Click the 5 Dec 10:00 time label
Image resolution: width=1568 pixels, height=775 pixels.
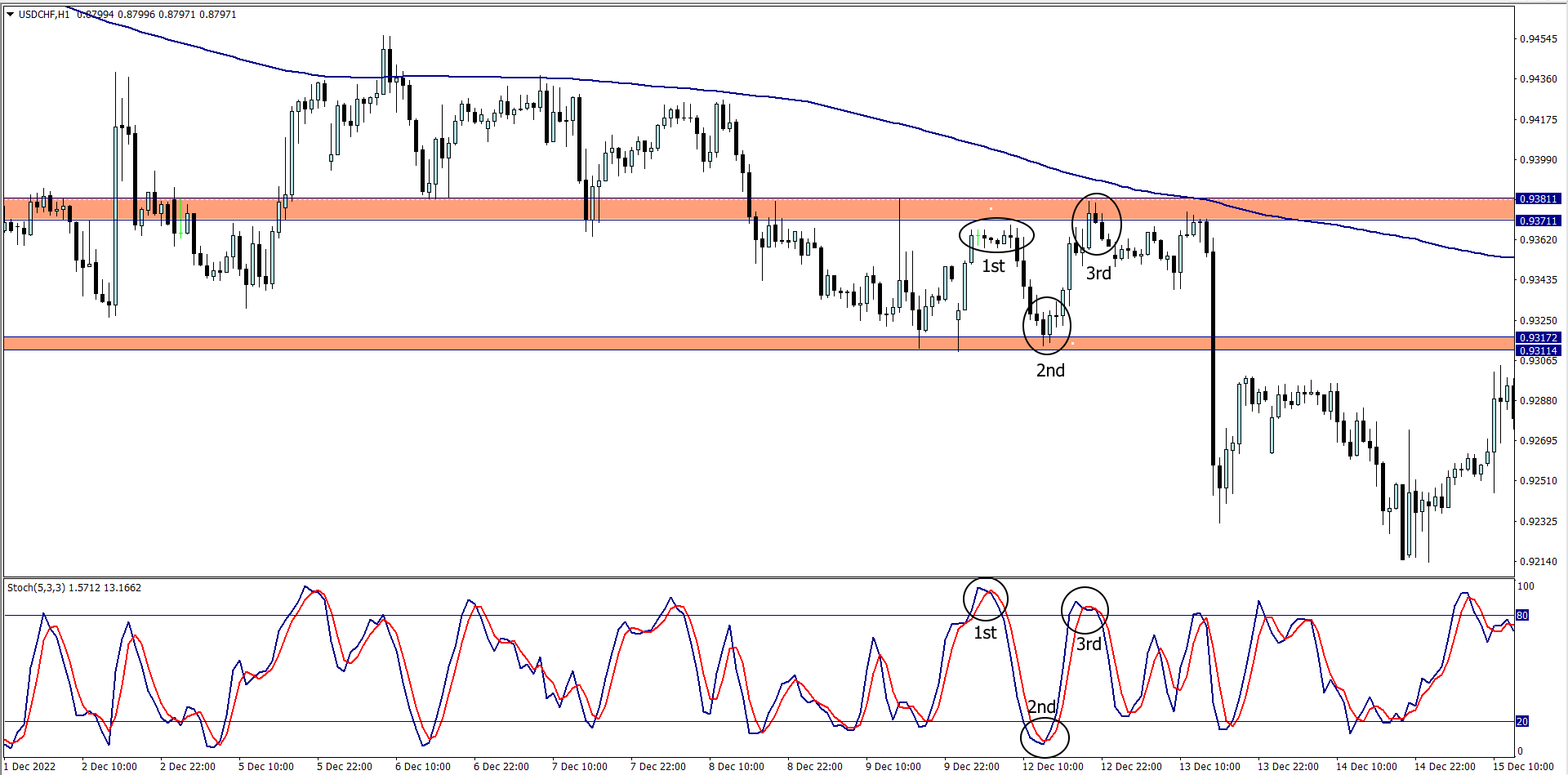(266, 767)
